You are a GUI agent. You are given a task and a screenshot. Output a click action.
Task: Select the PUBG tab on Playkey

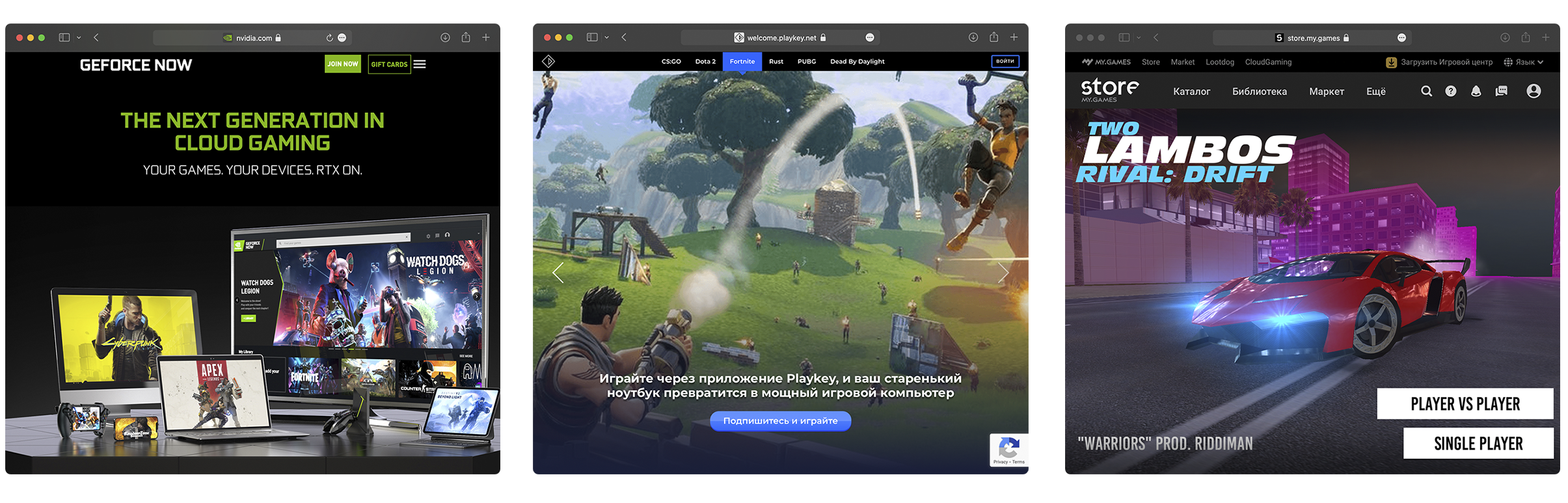coord(807,62)
